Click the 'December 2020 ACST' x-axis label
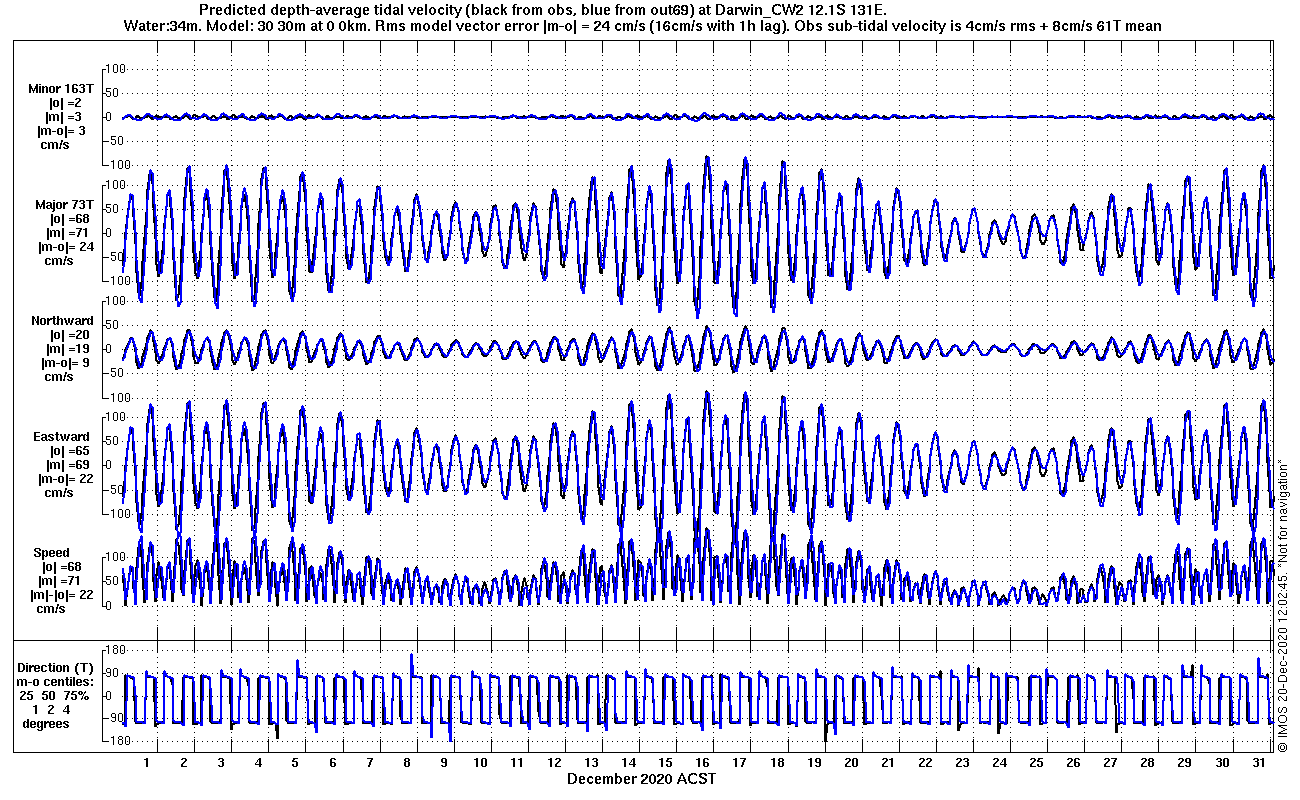 point(641,779)
